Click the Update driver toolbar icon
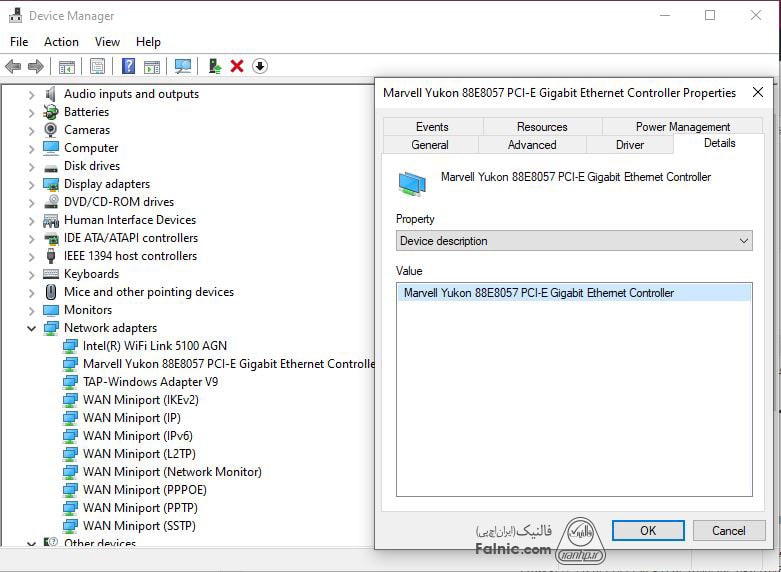This screenshot has height=572, width=781. [x=214, y=66]
